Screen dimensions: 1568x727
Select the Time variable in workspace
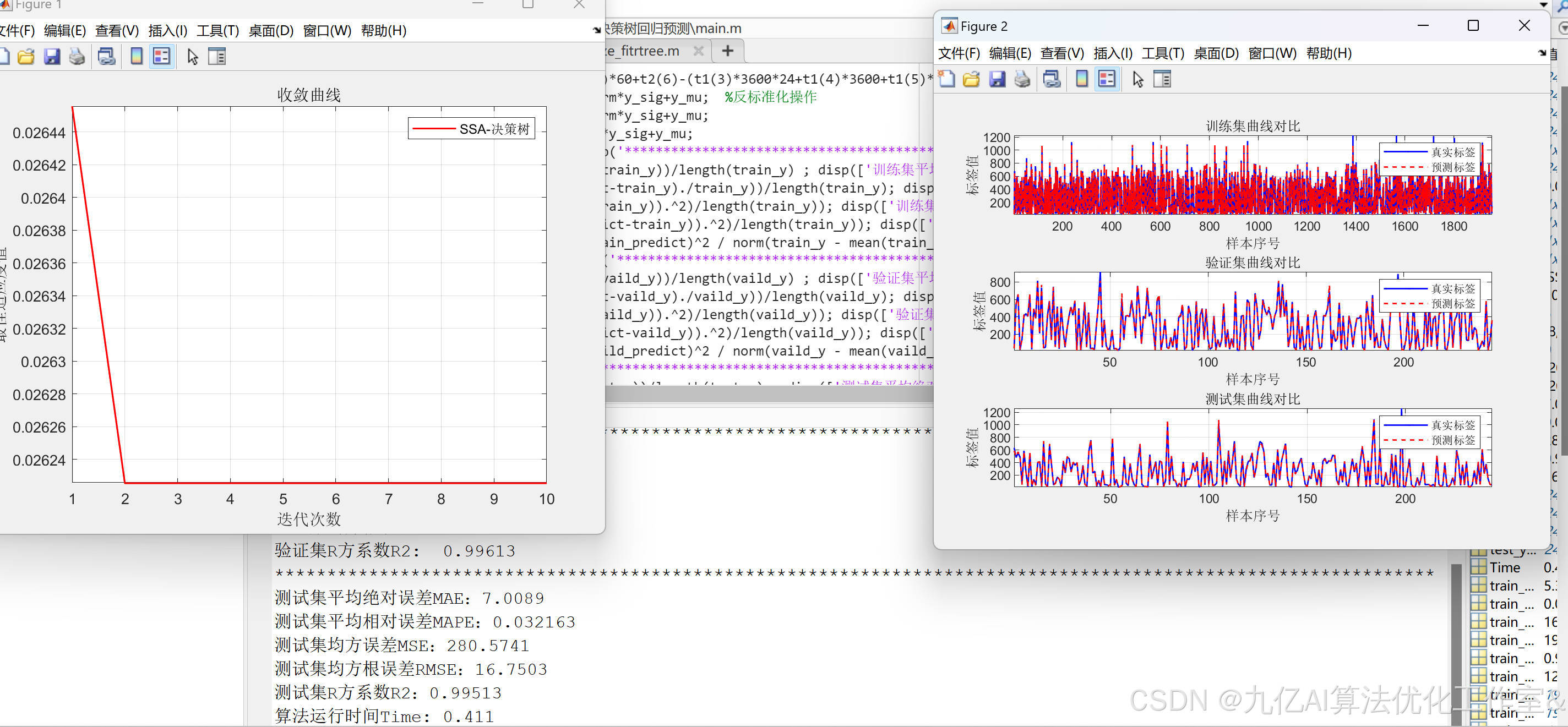click(1504, 567)
